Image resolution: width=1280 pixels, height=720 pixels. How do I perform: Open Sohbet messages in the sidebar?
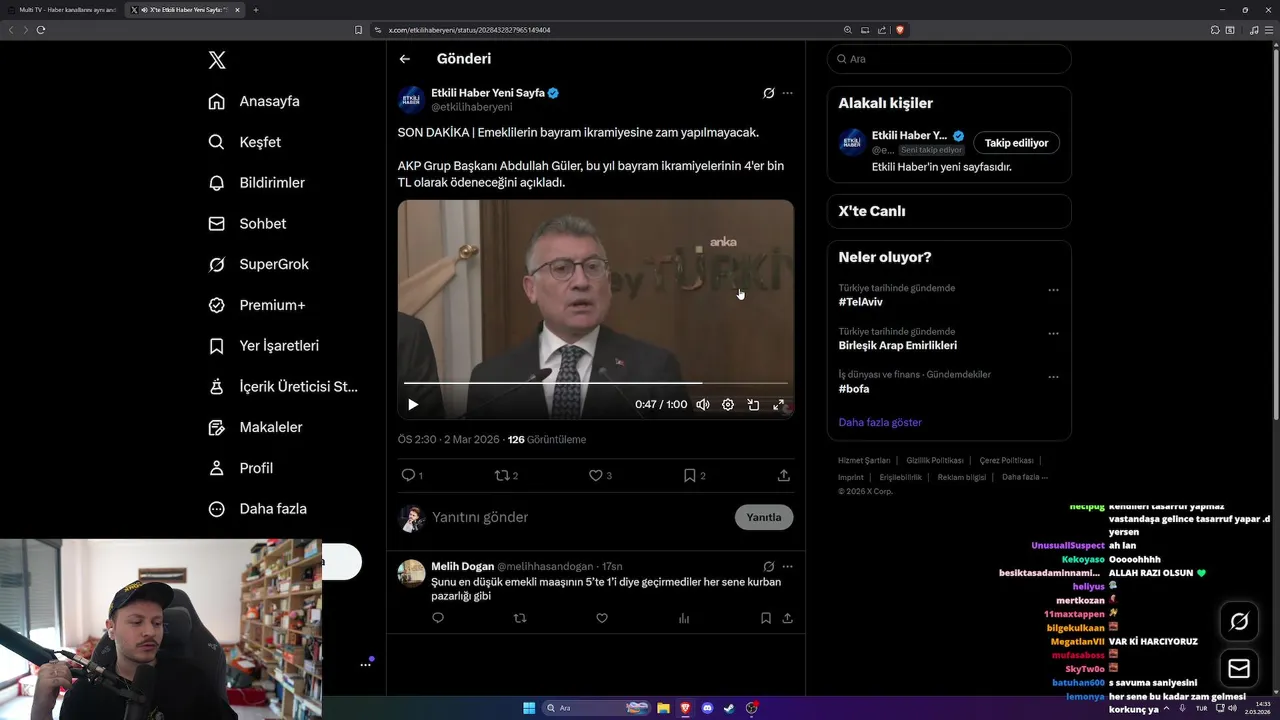pos(247,224)
